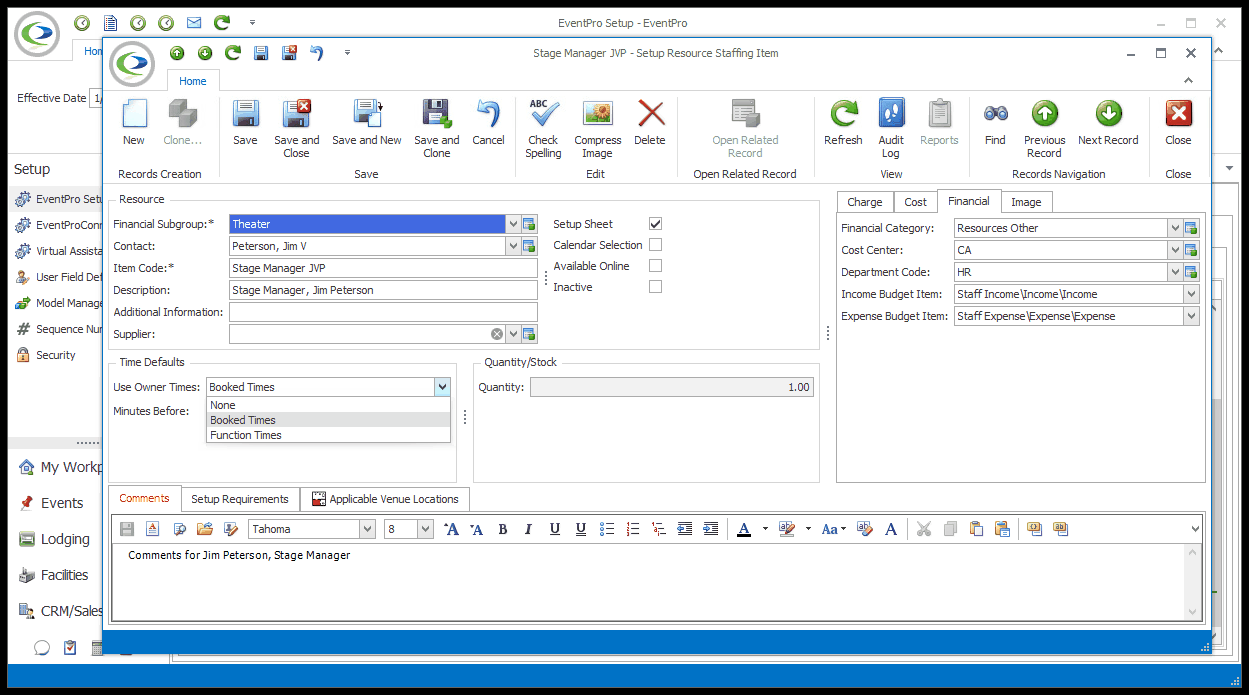Viewport: 1249px width, 695px height.
Task: Tick the Available Online checkbox
Action: click(x=655, y=266)
